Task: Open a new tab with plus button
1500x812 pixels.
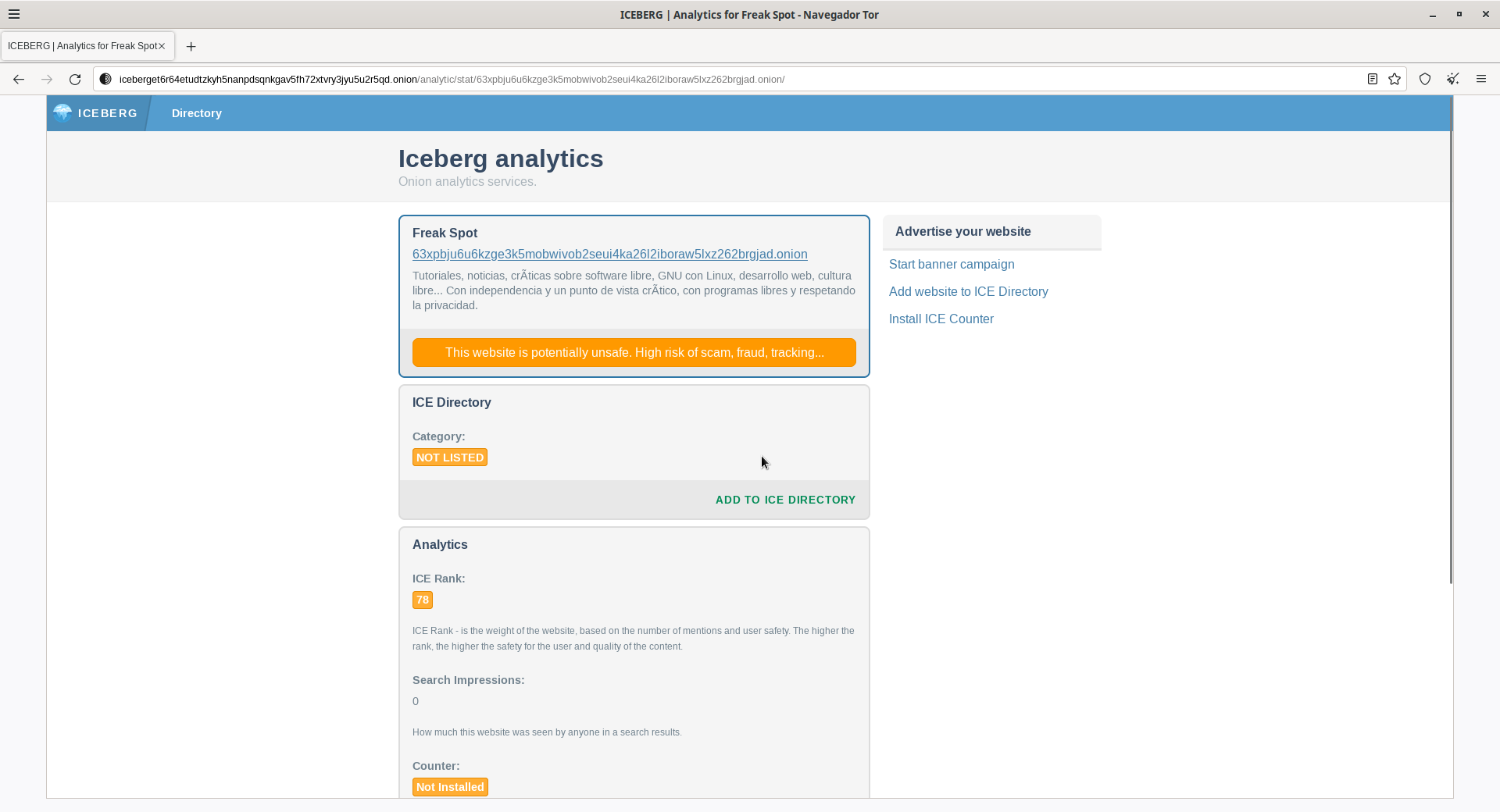Action: [x=191, y=46]
